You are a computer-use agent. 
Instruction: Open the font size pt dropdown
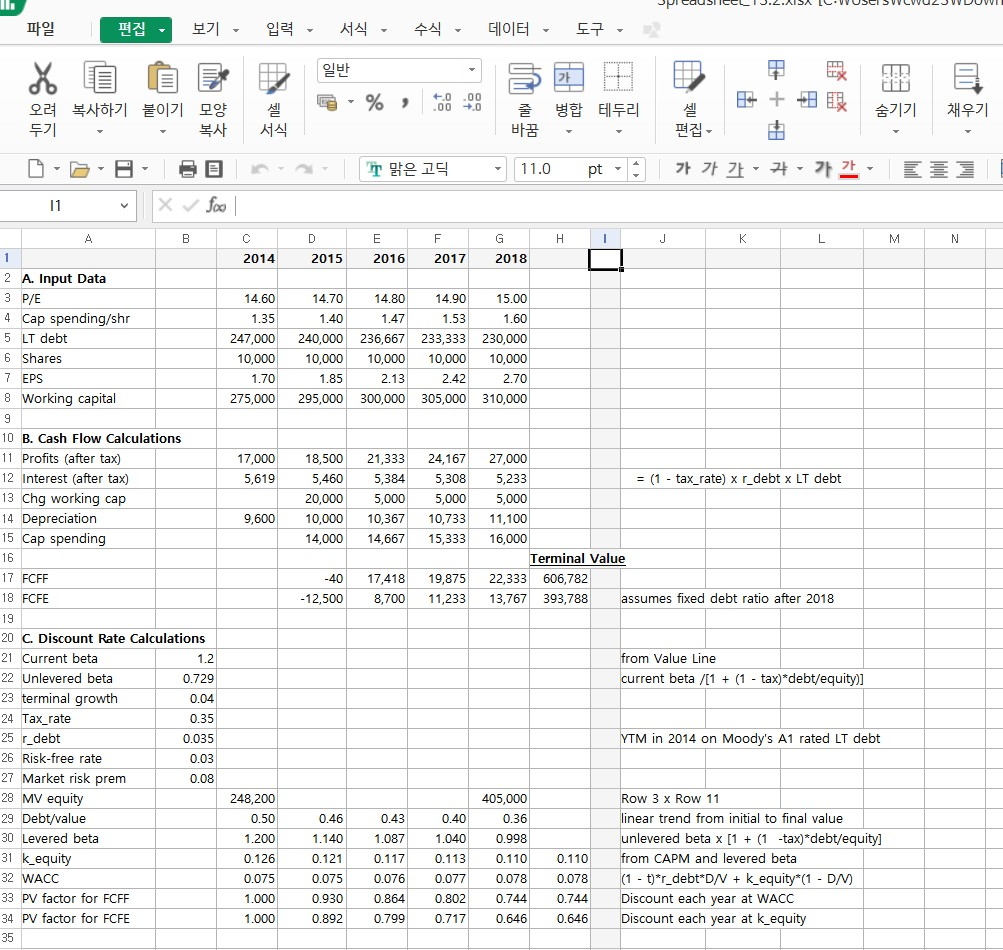(x=618, y=170)
